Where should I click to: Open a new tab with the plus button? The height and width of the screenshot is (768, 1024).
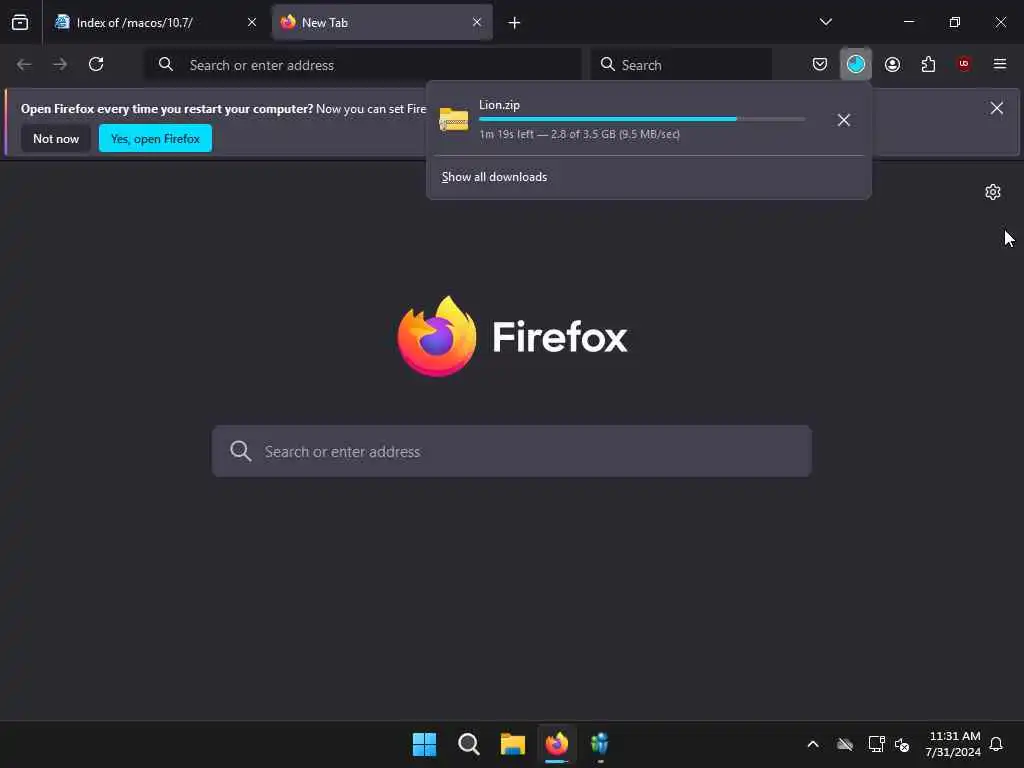coord(514,23)
